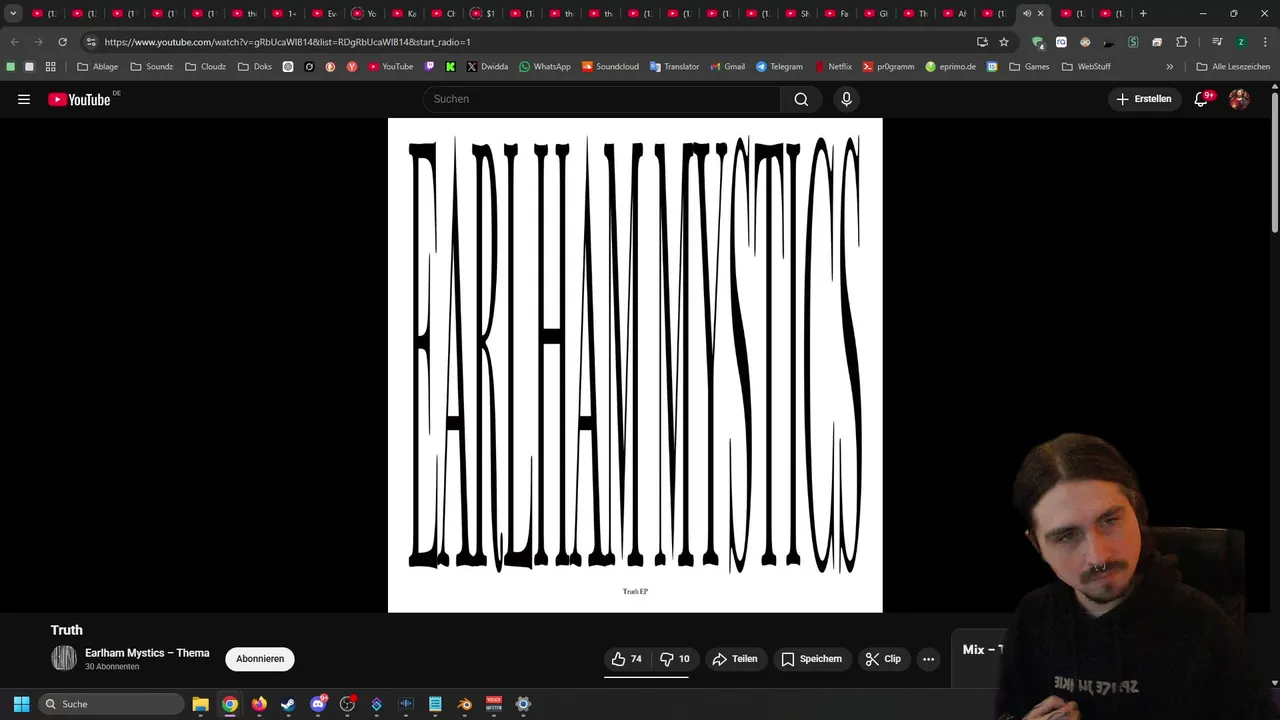The image size is (1280, 720).
Task: Create a clip with Clip button
Action: 883,659
